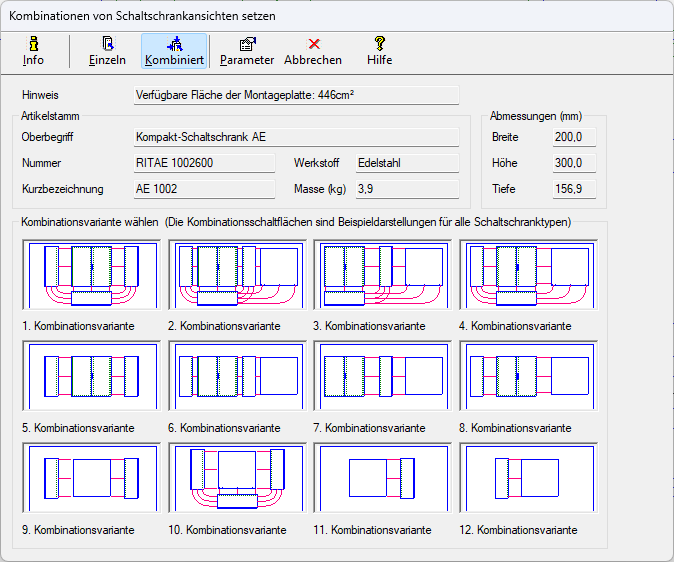The width and height of the screenshot is (674, 562).
Task: Choose the 11. Kombinationsvariante single view
Action: coord(383,479)
